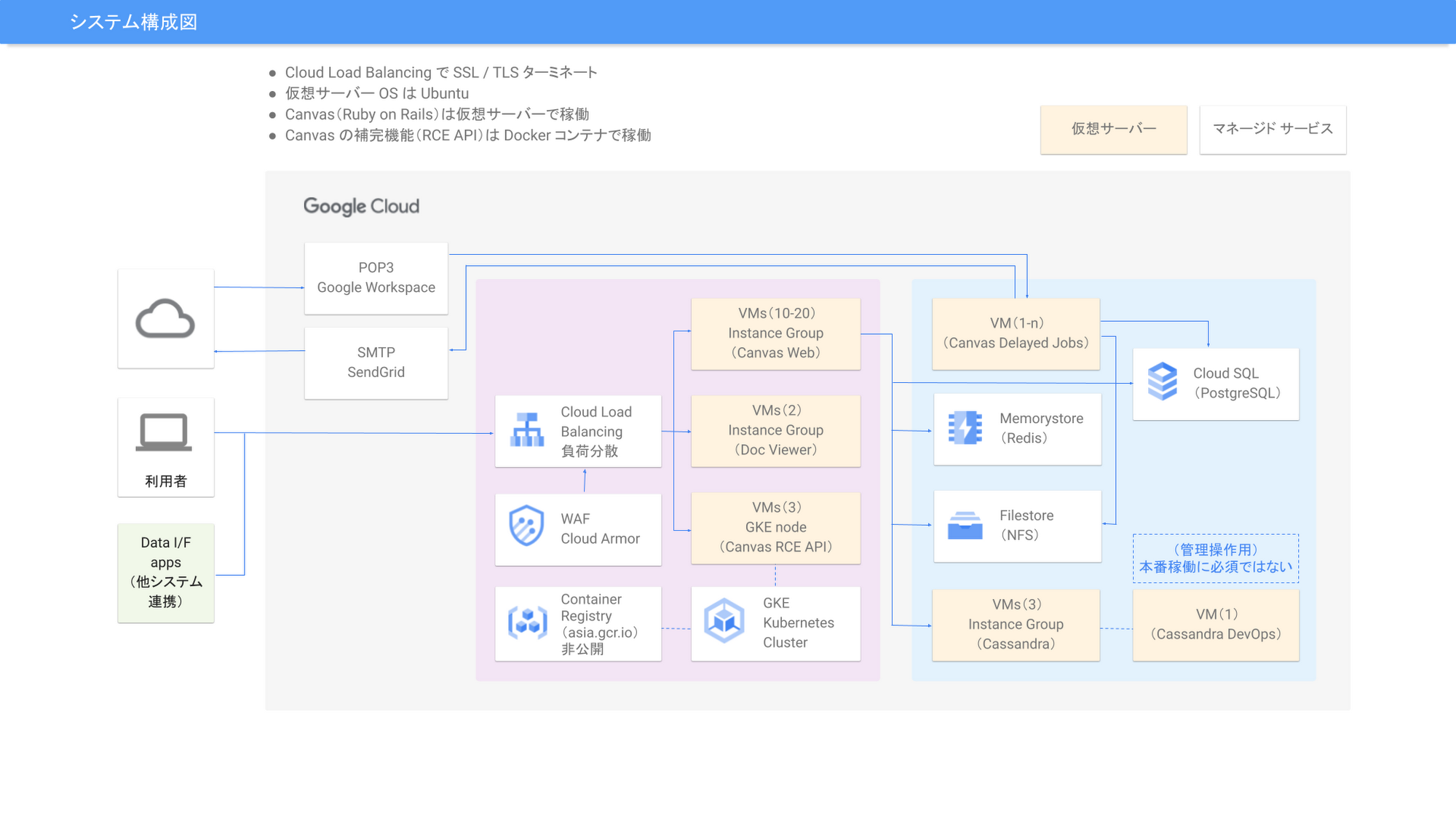The width and height of the screenshot is (1456, 819).
Task: Click the Filestore NFS icon
Action: pyautogui.click(x=965, y=525)
